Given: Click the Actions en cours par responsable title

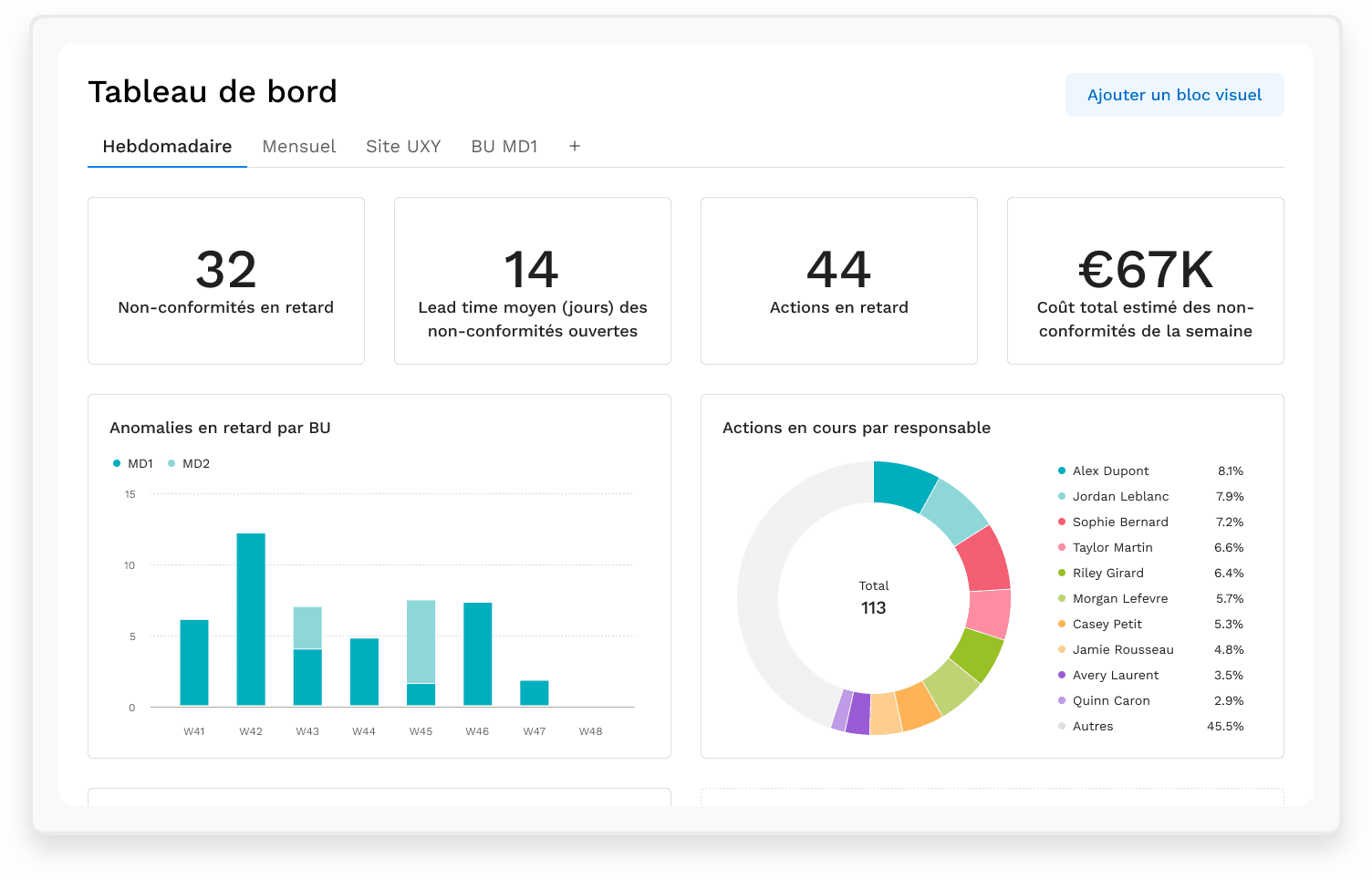Looking at the screenshot, I should coord(857,428).
